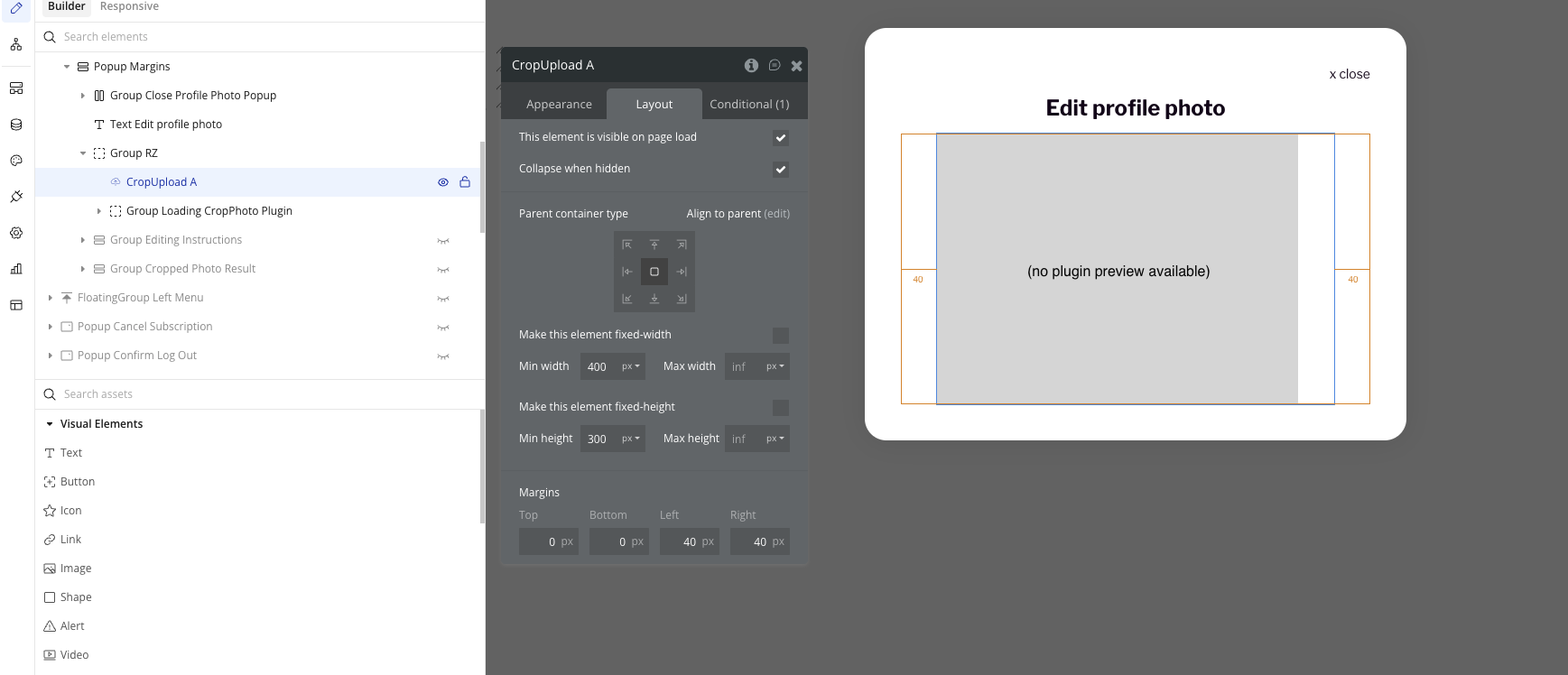Open the Styles palette icon in the sidebar
Screen dimensions: 1568x675
pos(16,161)
